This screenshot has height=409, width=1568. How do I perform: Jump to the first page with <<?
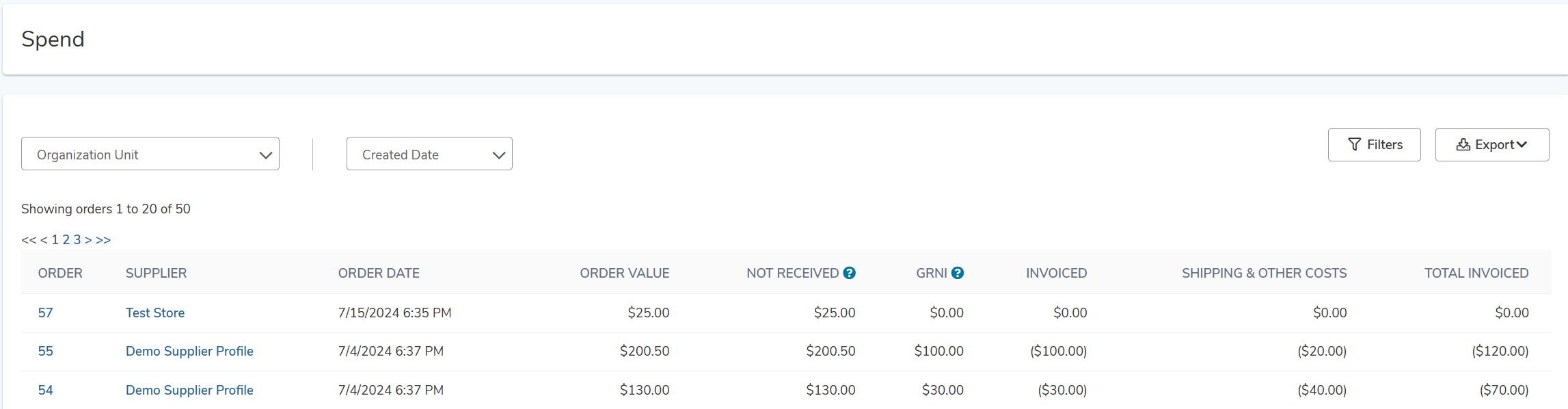pyautogui.click(x=29, y=239)
